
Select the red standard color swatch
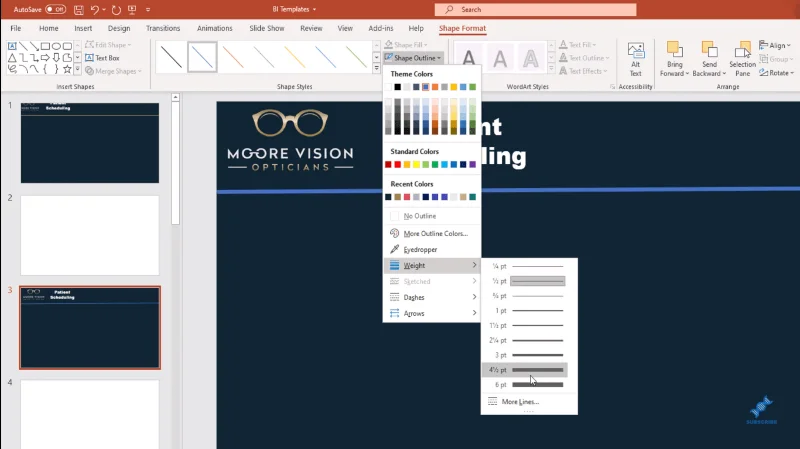(397, 164)
